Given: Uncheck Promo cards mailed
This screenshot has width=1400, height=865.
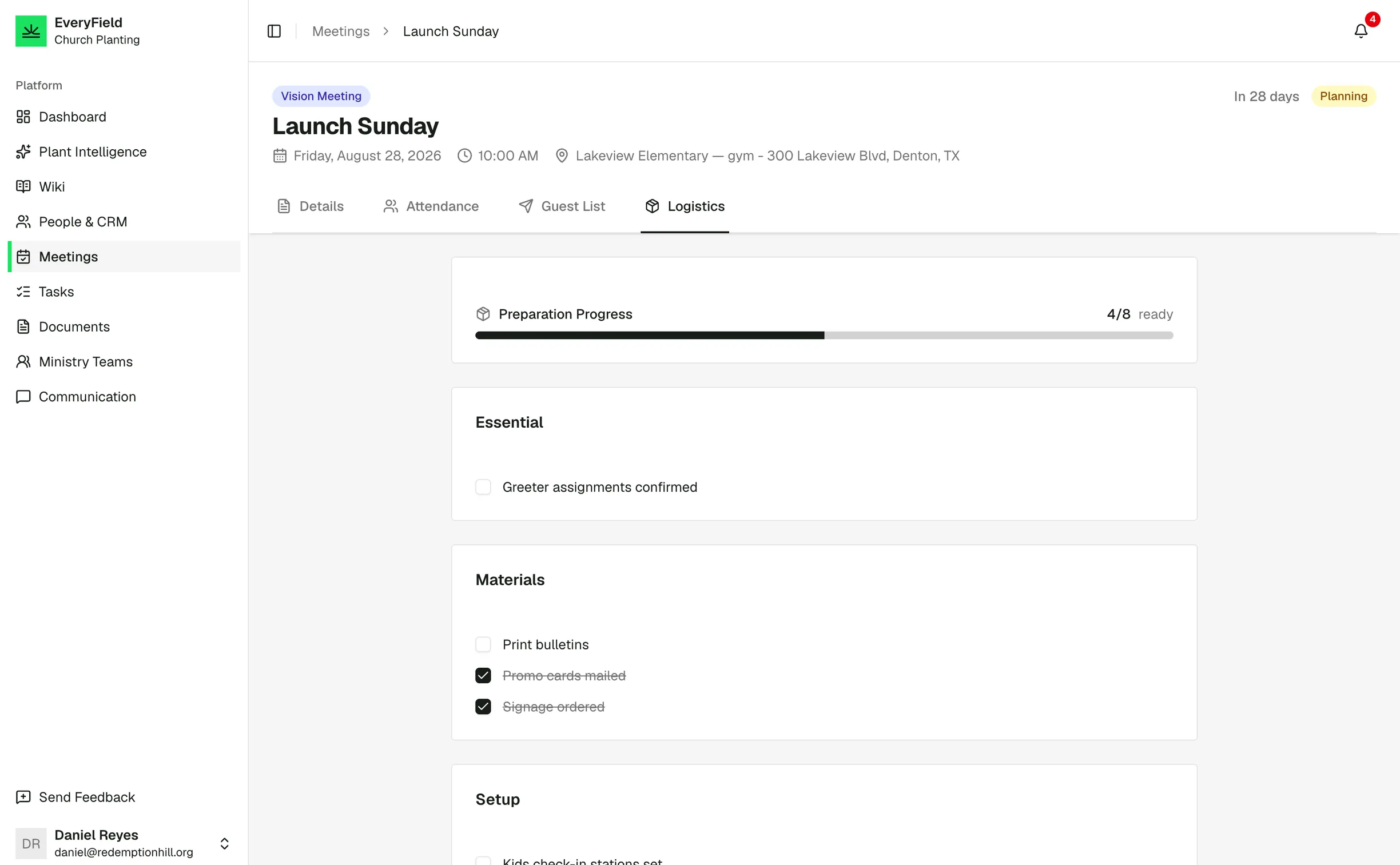Looking at the screenshot, I should [x=483, y=676].
